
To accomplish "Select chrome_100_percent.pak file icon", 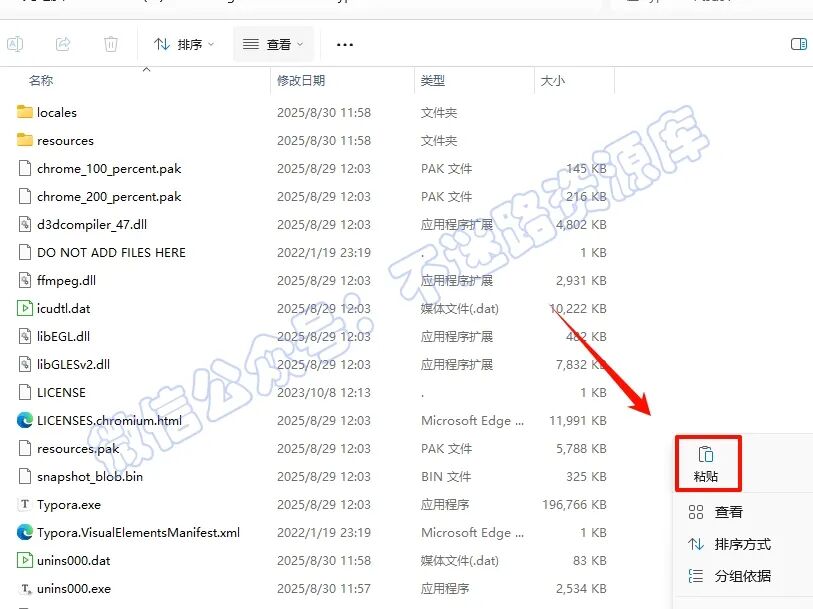I will (x=24, y=168).
